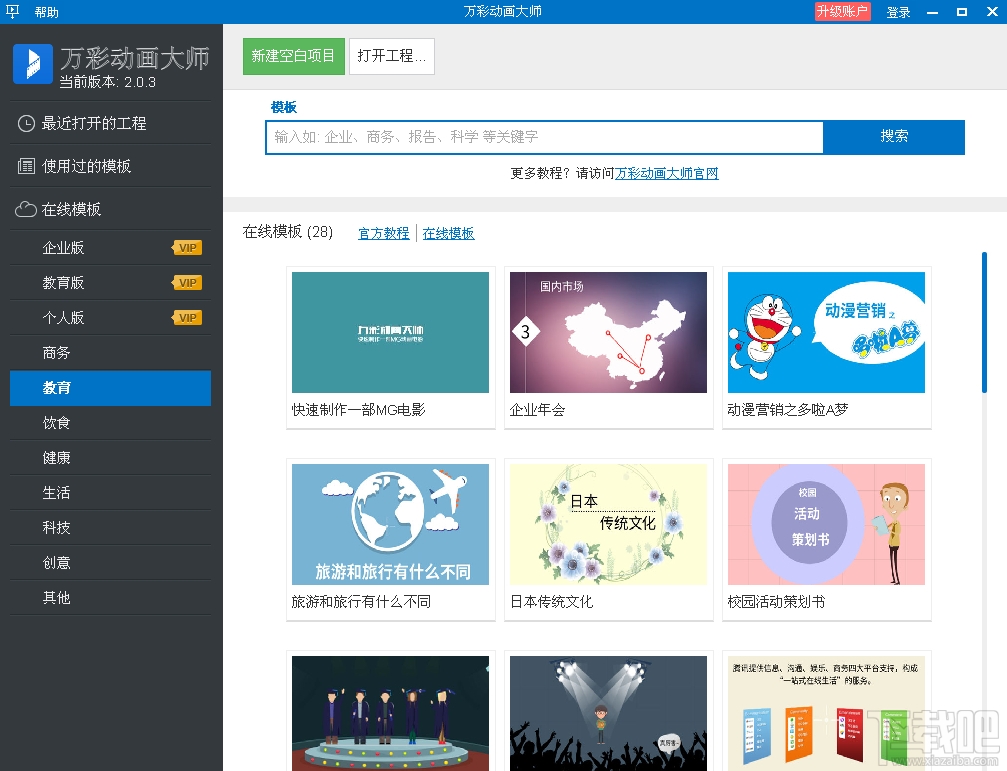Click the 万彩动画大师 logo icon
The image size is (1007, 771).
tap(33, 64)
